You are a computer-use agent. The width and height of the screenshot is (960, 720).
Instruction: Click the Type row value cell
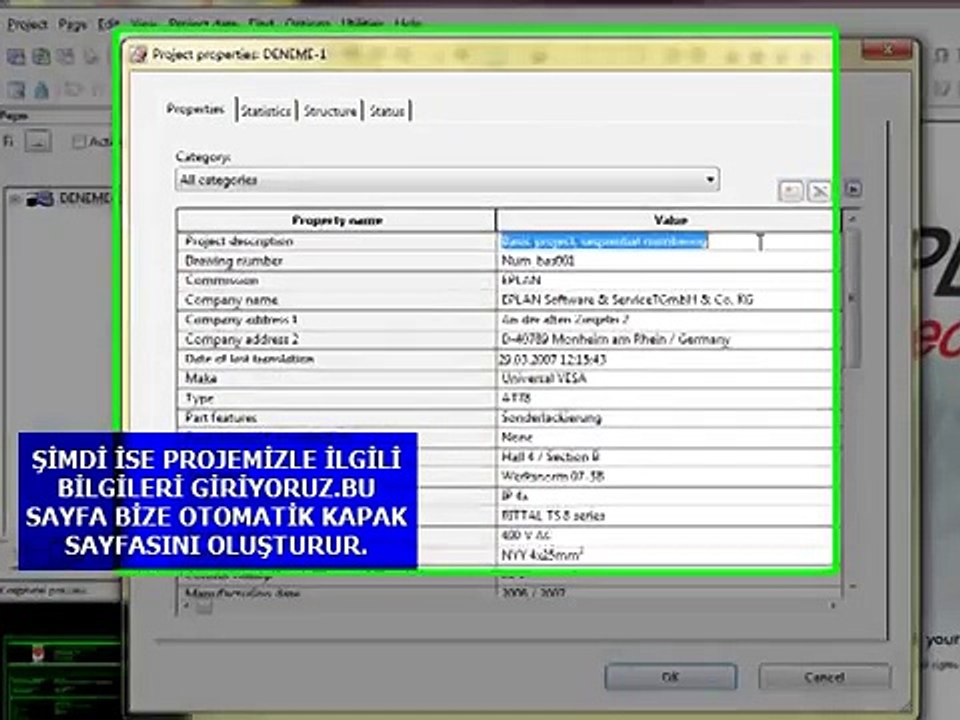pos(664,398)
